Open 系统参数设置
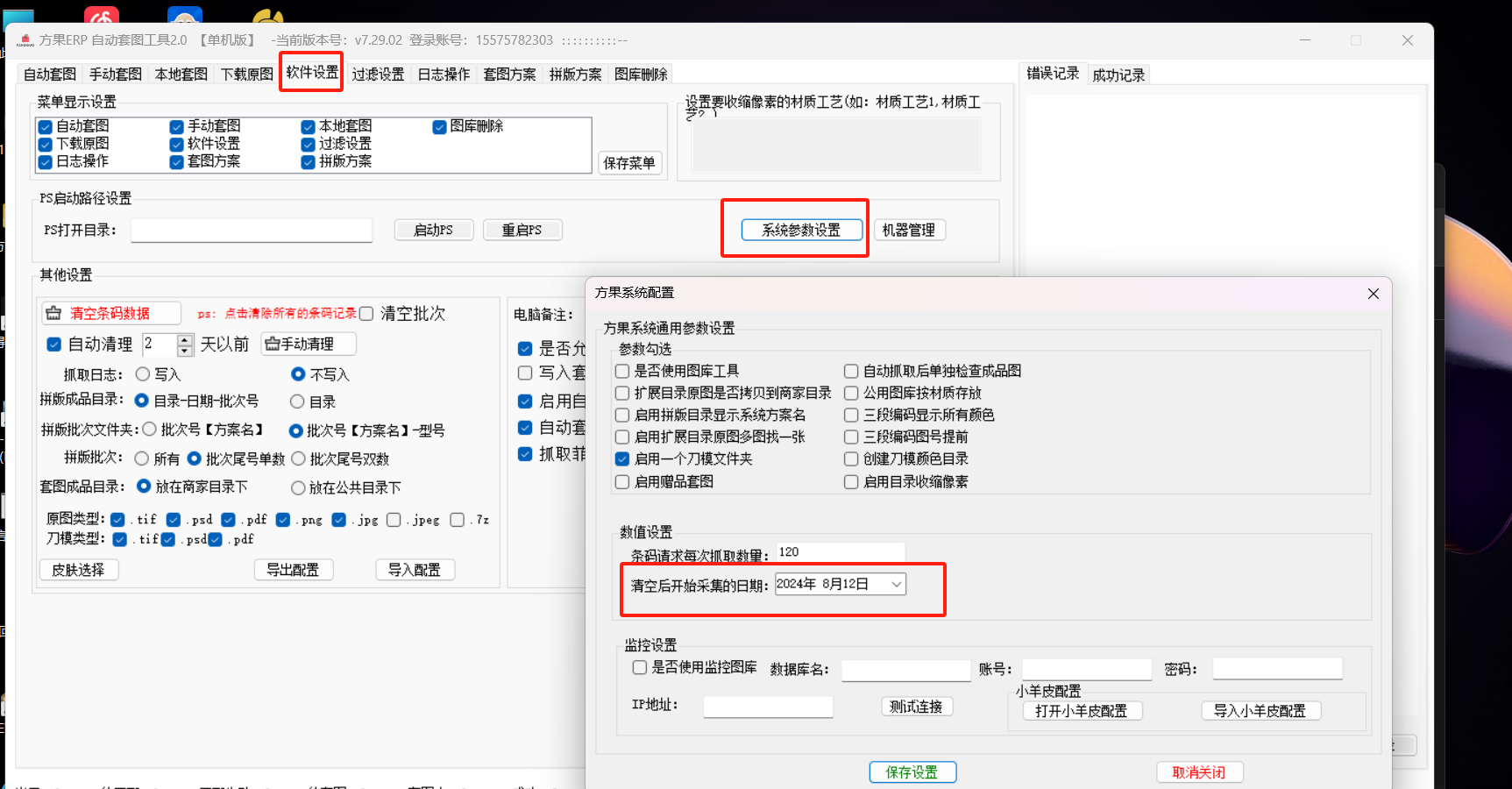This screenshot has height=789, width=1512. (x=801, y=230)
